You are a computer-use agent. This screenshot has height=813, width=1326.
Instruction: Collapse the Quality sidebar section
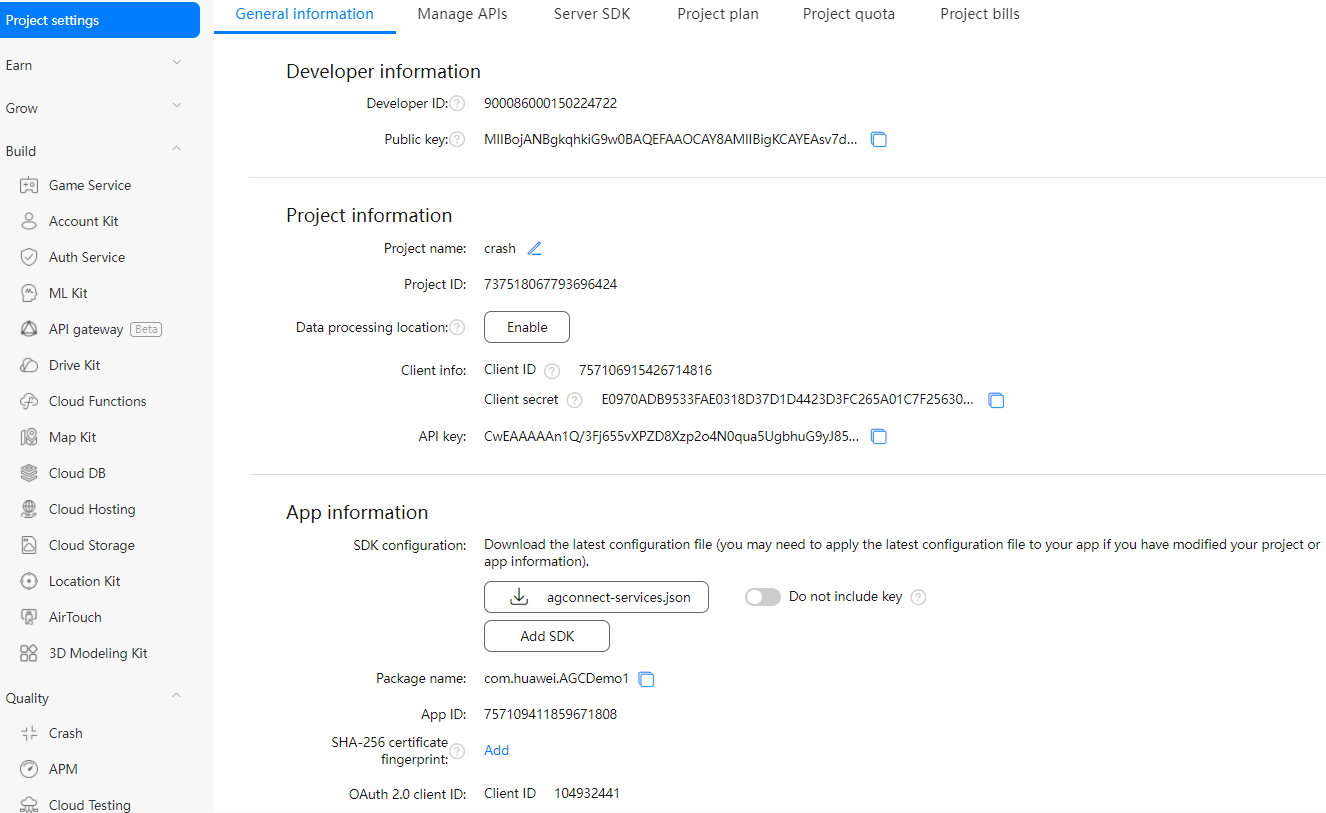point(177,697)
